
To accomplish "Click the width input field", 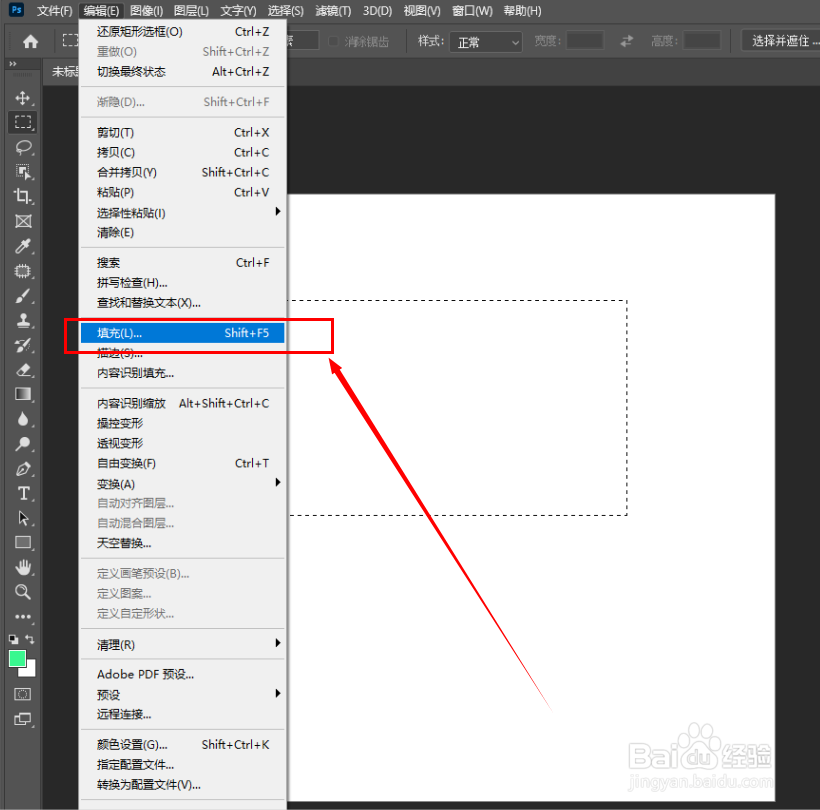I will click(x=585, y=40).
